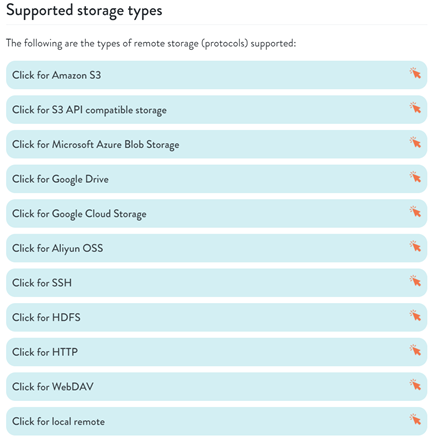The height and width of the screenshot is (440, 431).
Task: Show details for Google Cloud Storage
Action: (216, 214)
